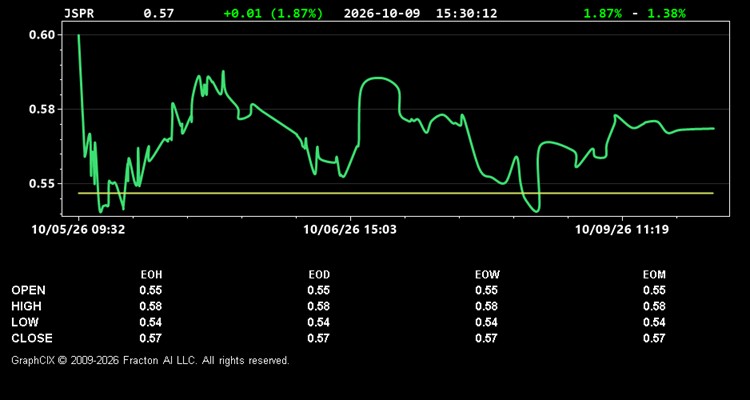
Task: Click the EOW OPEN value 0.55
Action: click(x=486, y=290)
